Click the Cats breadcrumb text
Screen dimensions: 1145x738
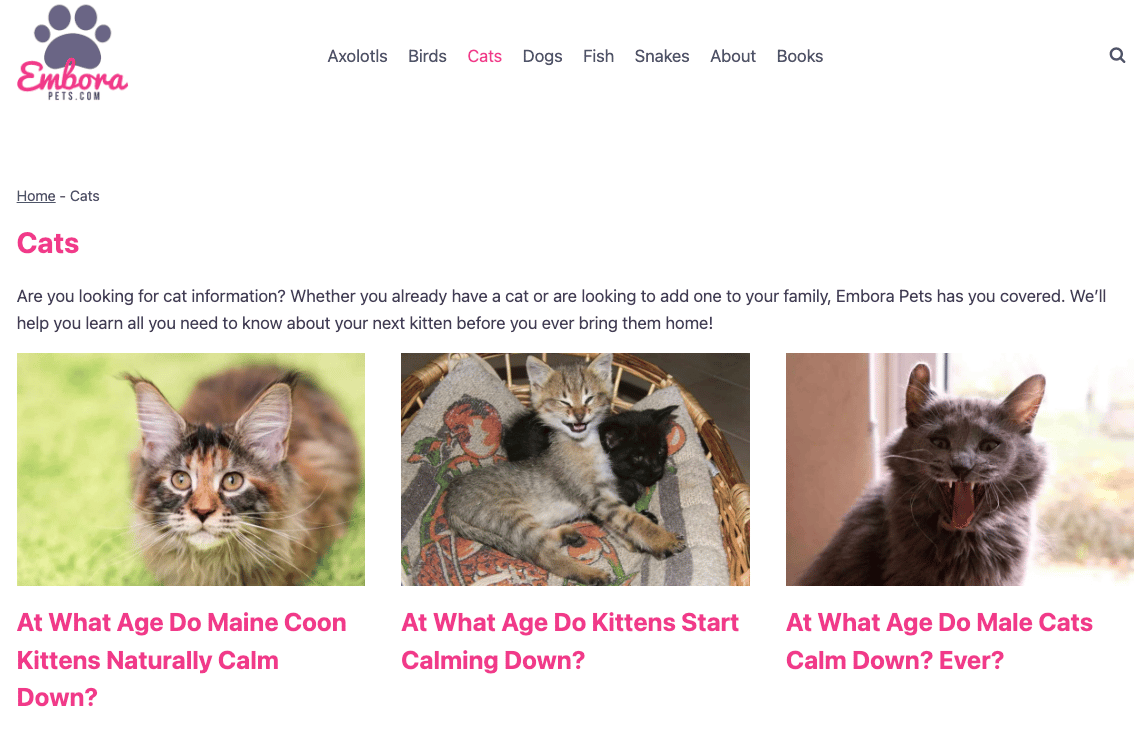(85, 196)
